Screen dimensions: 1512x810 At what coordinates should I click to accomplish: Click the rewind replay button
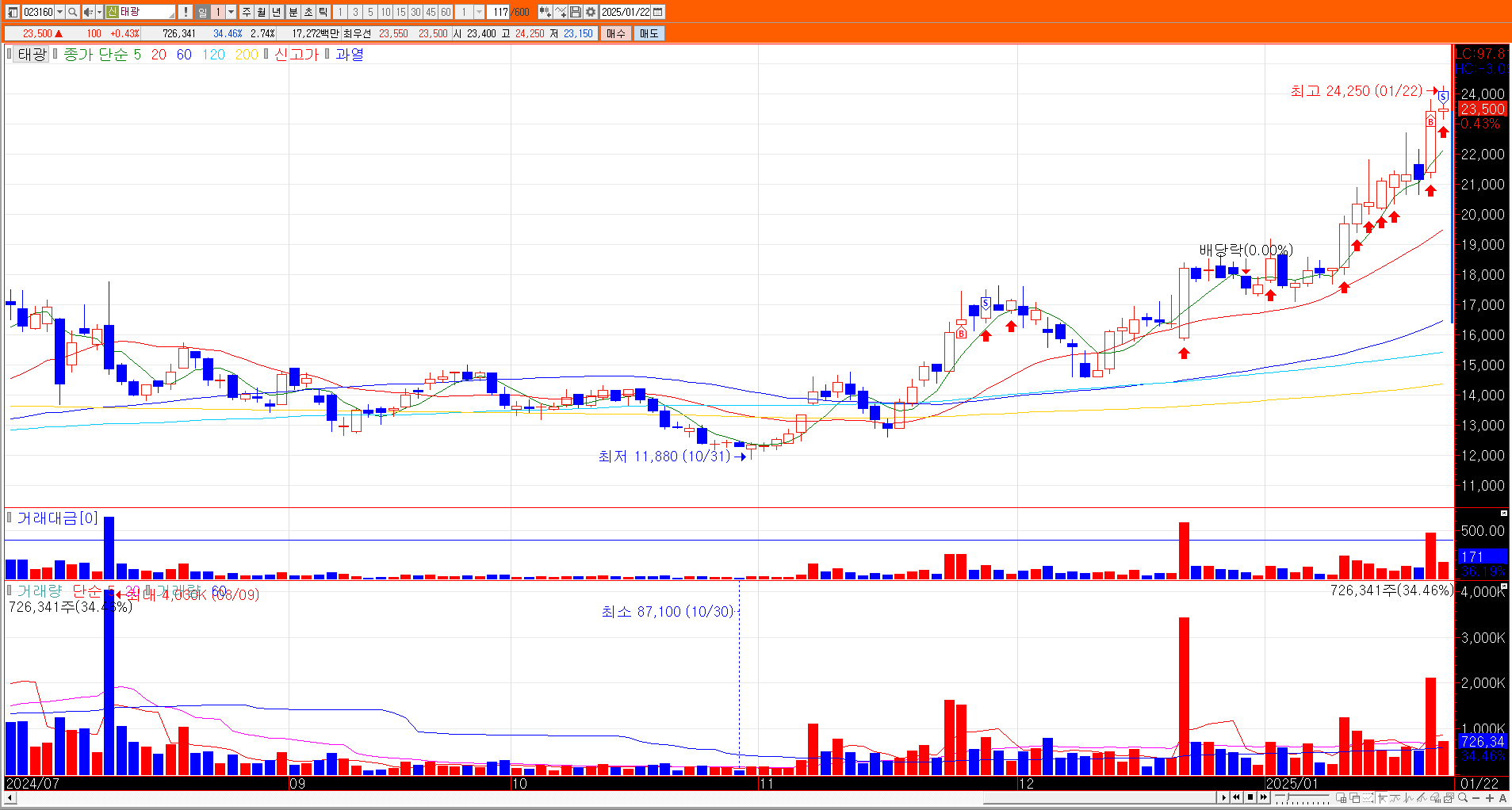coord(1237,797)
